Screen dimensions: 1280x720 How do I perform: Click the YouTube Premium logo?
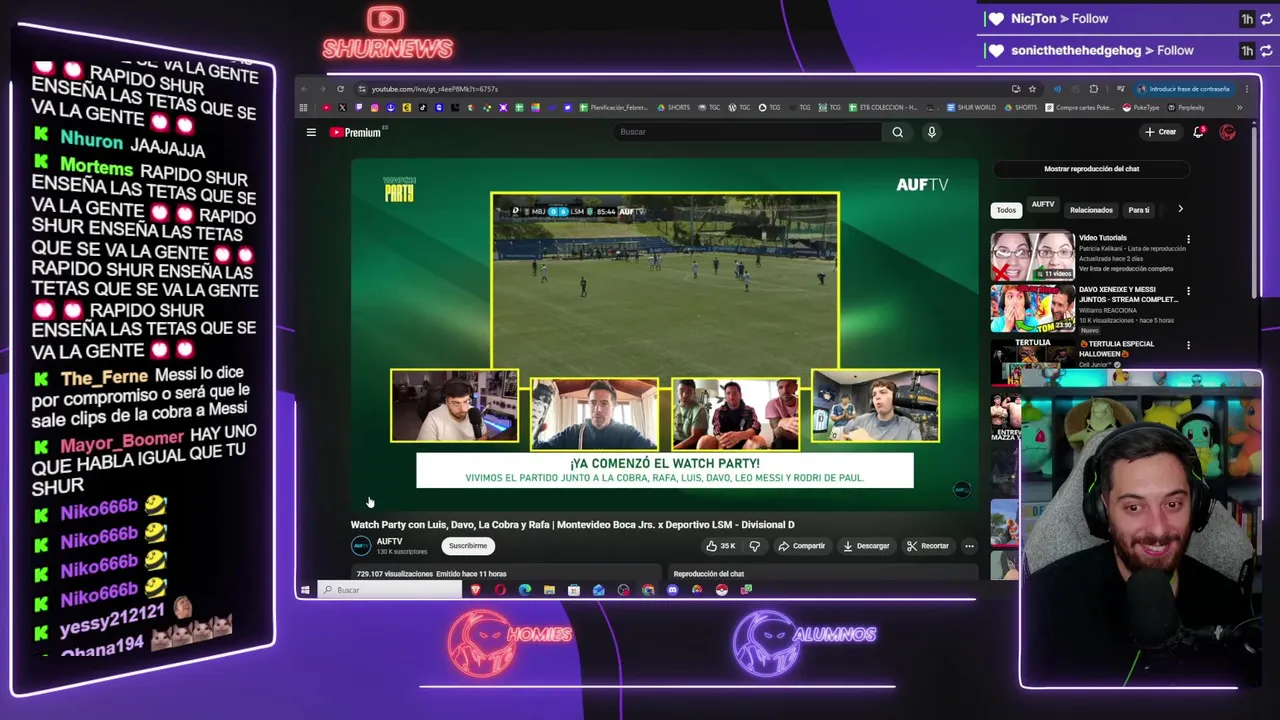tap(355, 132)
